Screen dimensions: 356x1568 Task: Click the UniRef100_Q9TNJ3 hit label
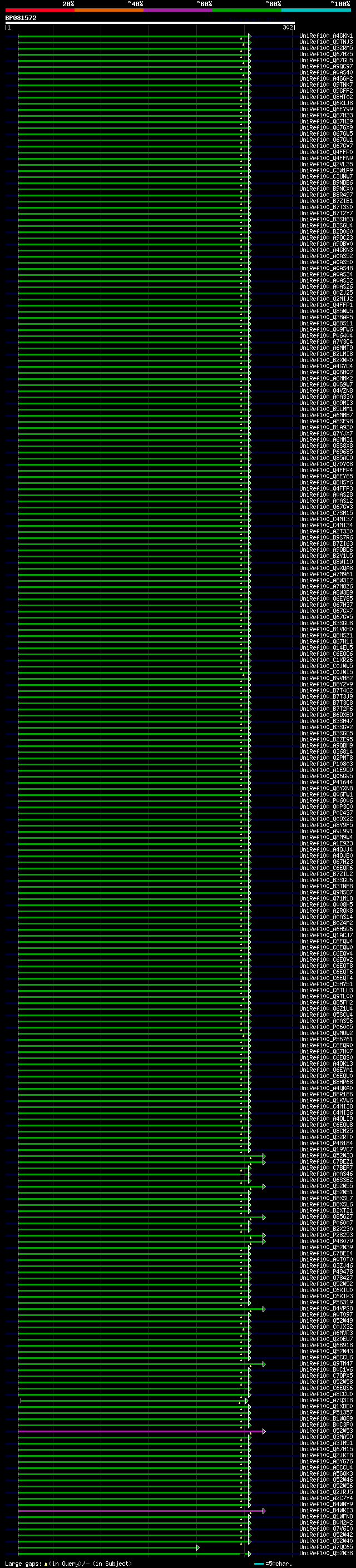click(326, 42)
